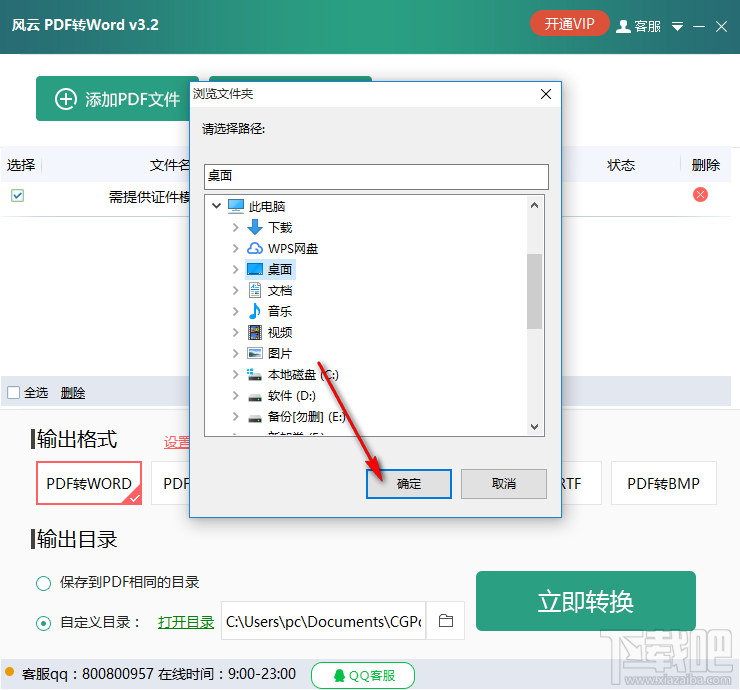This screenshot has height=690, width=740.
Task: Click the folder tree scrollbar up arrow
Action: point(534,205)
